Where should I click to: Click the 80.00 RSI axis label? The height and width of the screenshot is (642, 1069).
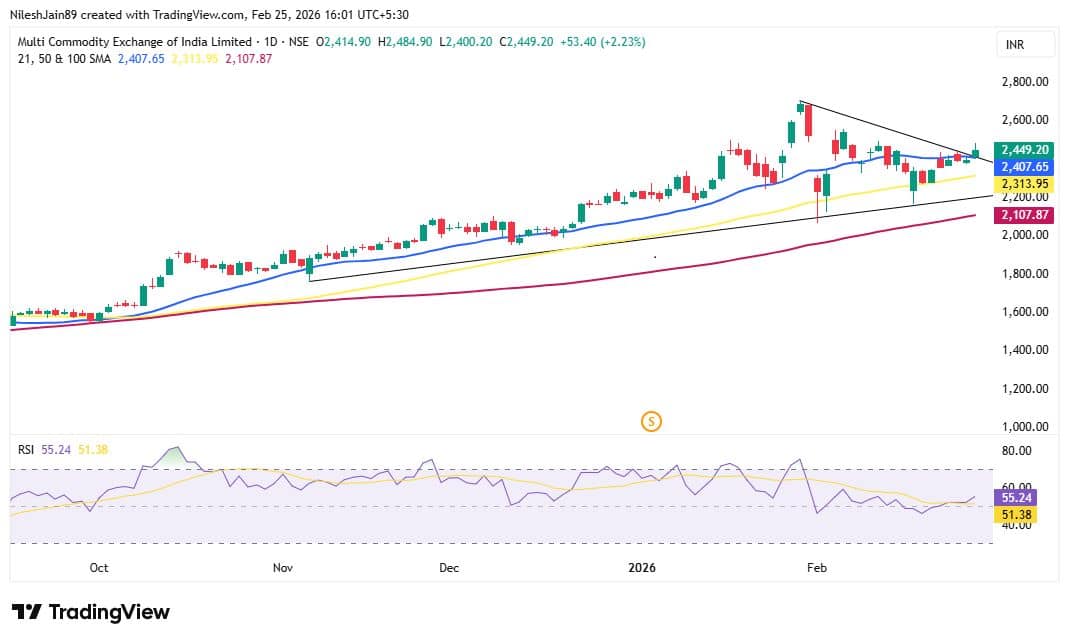point(1017,450)
